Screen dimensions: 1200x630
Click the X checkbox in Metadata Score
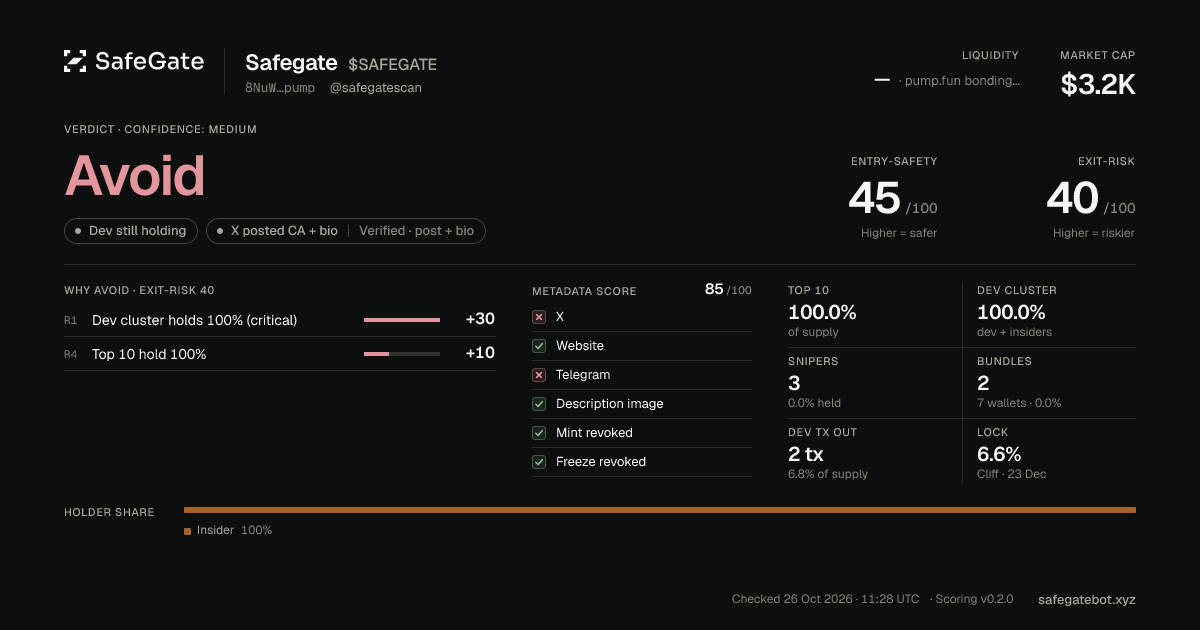click(x=539, y=316)
